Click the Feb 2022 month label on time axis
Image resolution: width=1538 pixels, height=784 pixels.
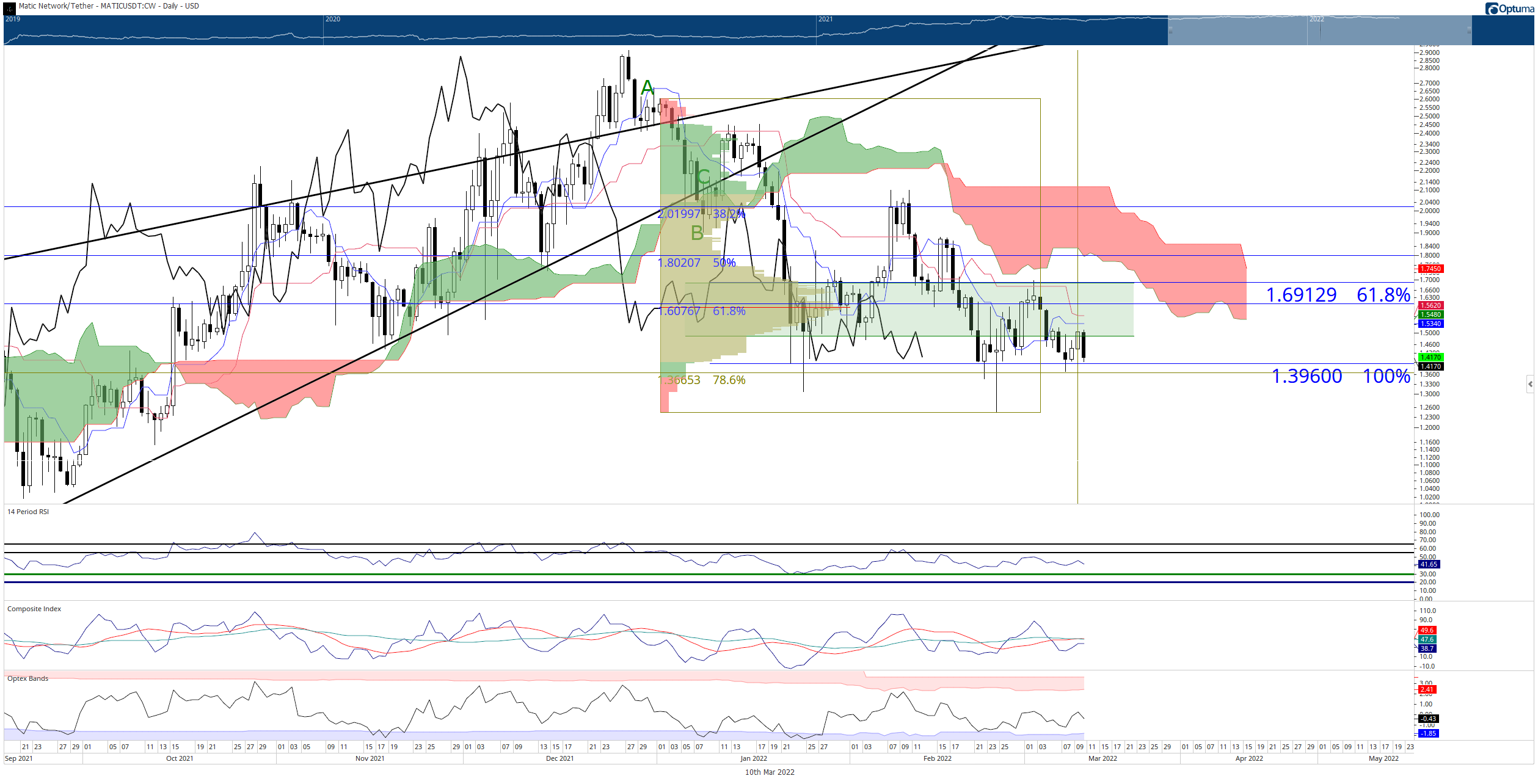[x=937, y=758]
